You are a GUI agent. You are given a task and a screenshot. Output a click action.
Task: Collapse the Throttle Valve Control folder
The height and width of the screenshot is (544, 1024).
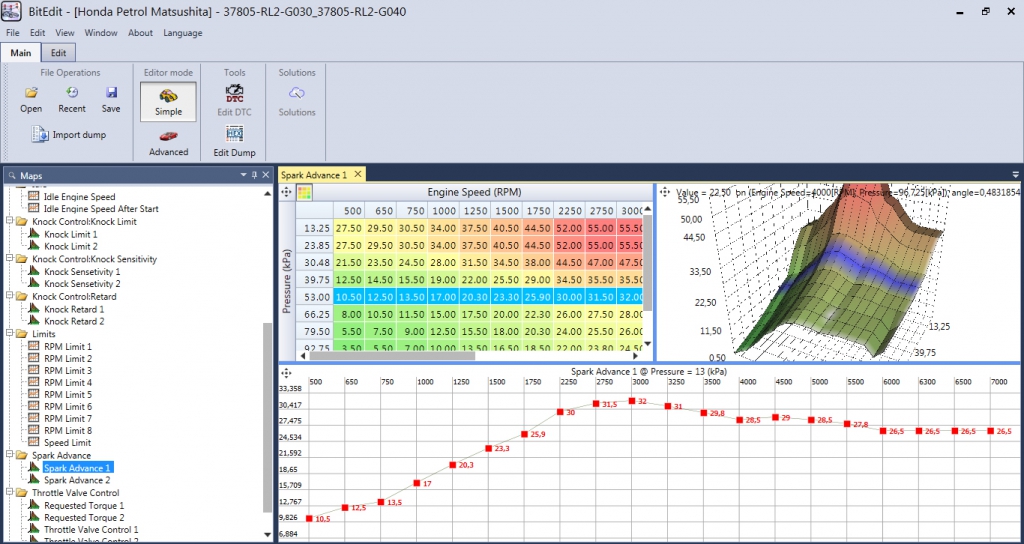[10, 492]
